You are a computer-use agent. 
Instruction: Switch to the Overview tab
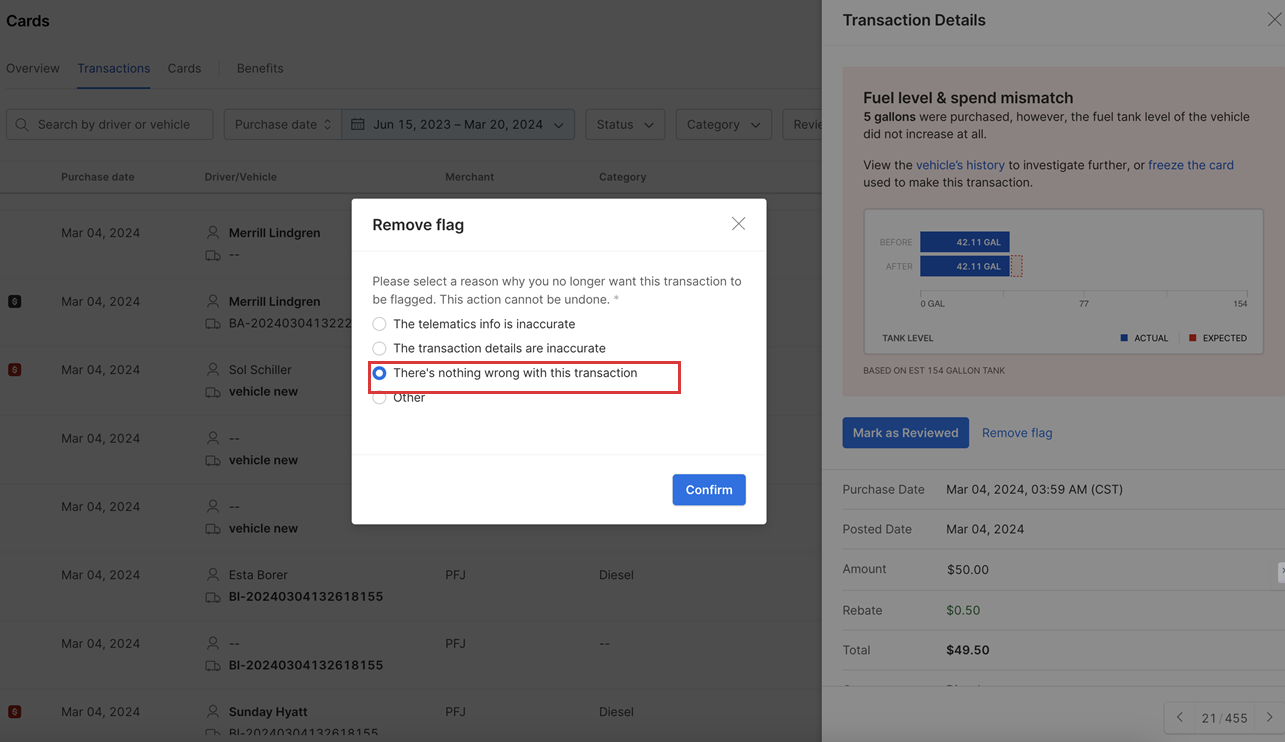tap(33, 68)
